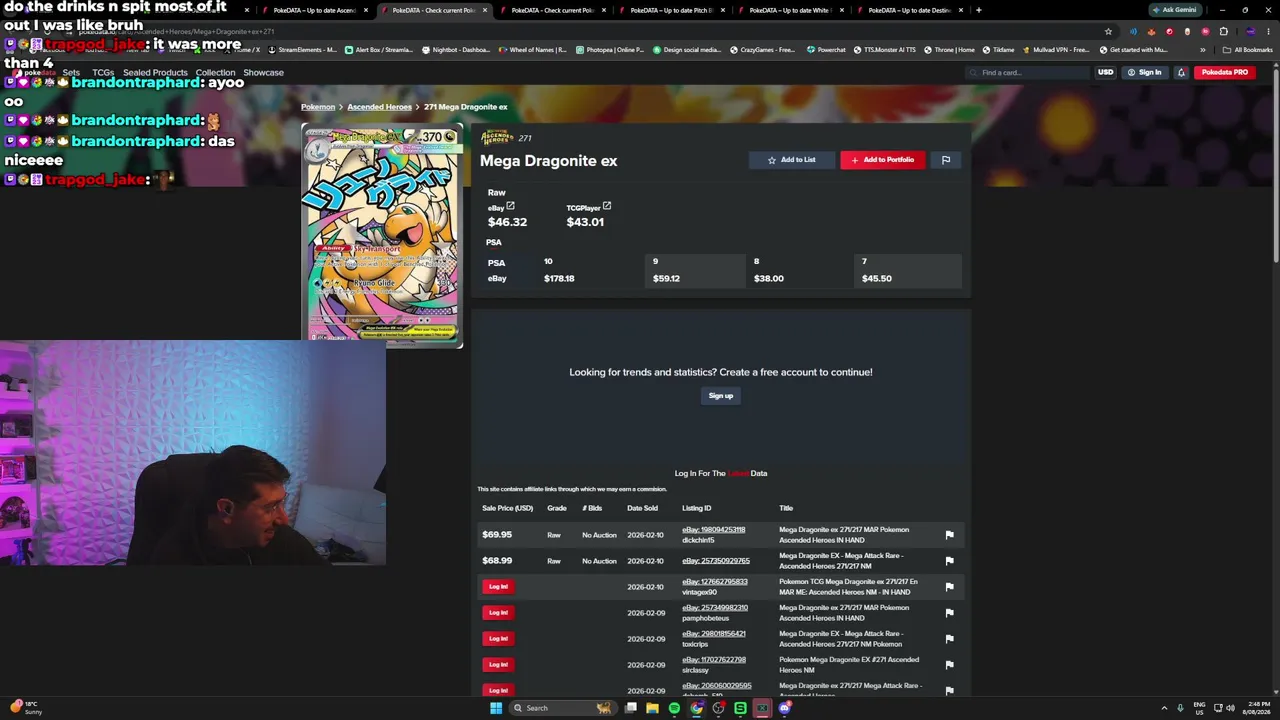Open Spotify from the taskbar
1280x720 pixels.
point(674,708)
